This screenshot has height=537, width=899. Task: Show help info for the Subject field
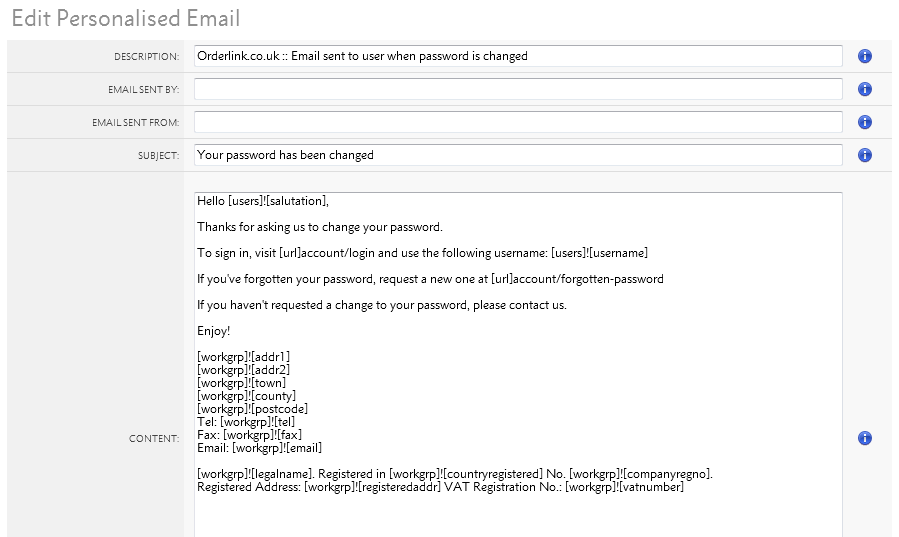[865, 155]
